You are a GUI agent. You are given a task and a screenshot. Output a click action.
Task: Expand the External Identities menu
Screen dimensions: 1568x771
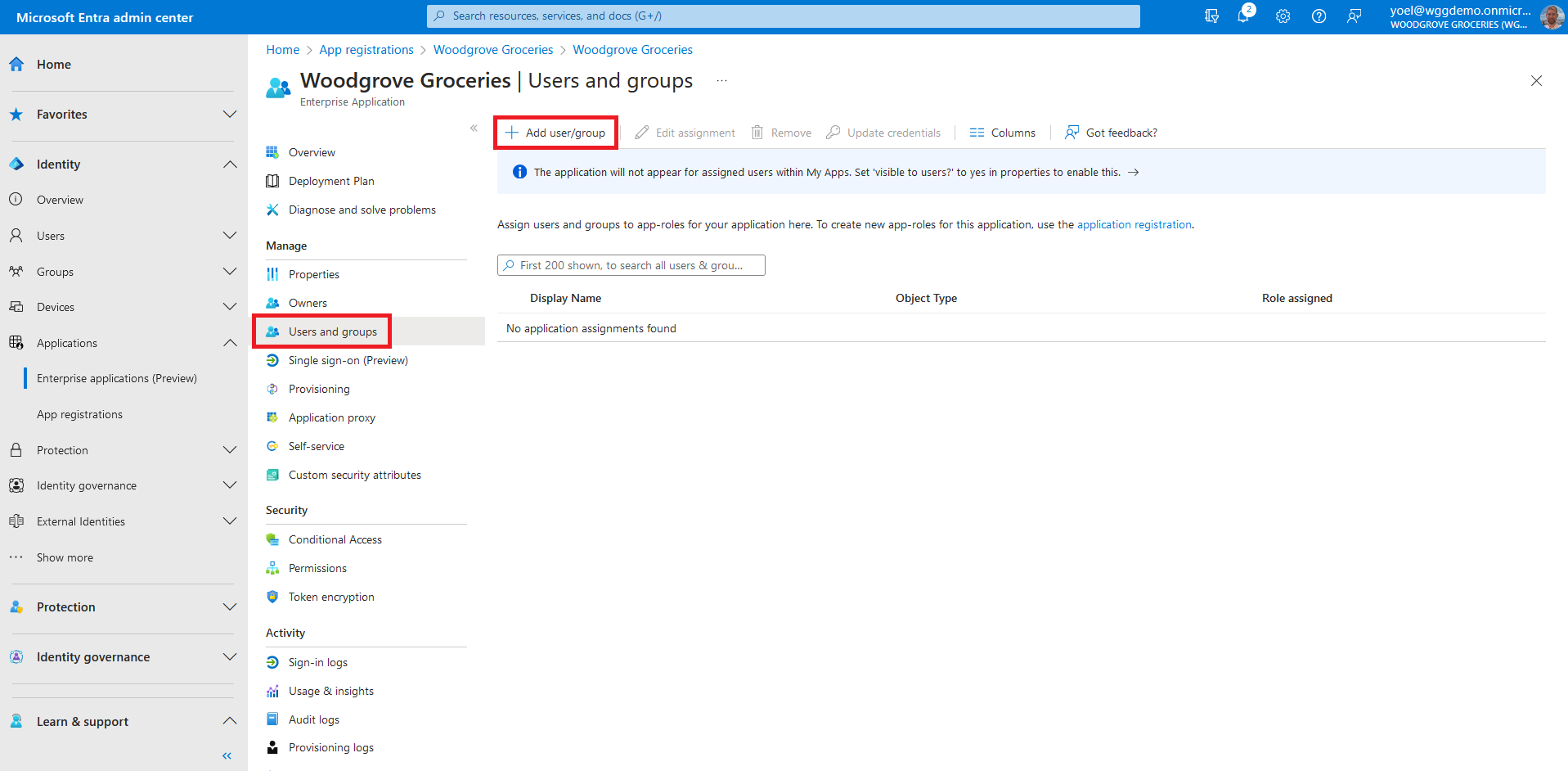coord(230,521)
